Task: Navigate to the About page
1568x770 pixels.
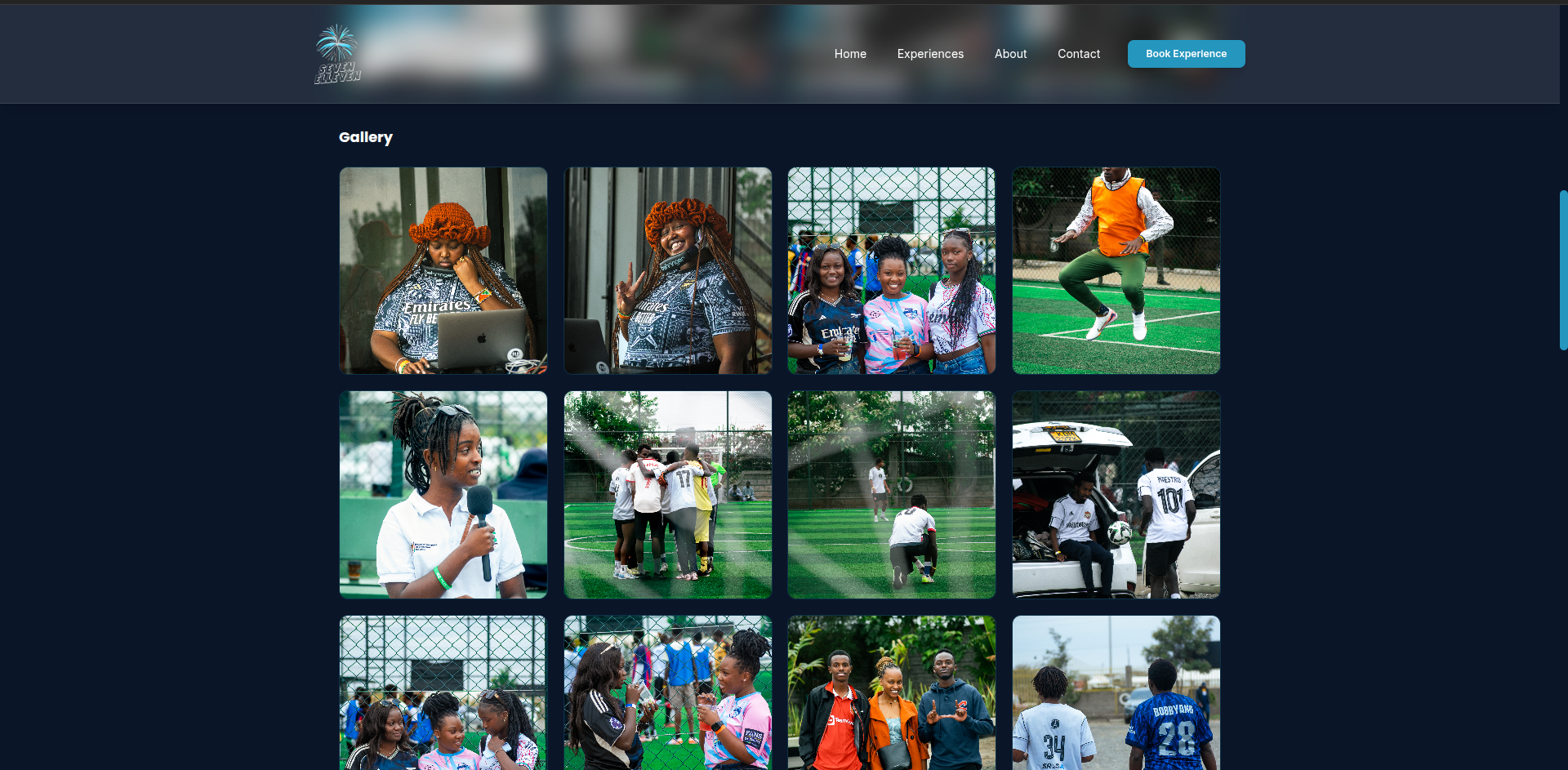Action: (x=1010, y=54)
